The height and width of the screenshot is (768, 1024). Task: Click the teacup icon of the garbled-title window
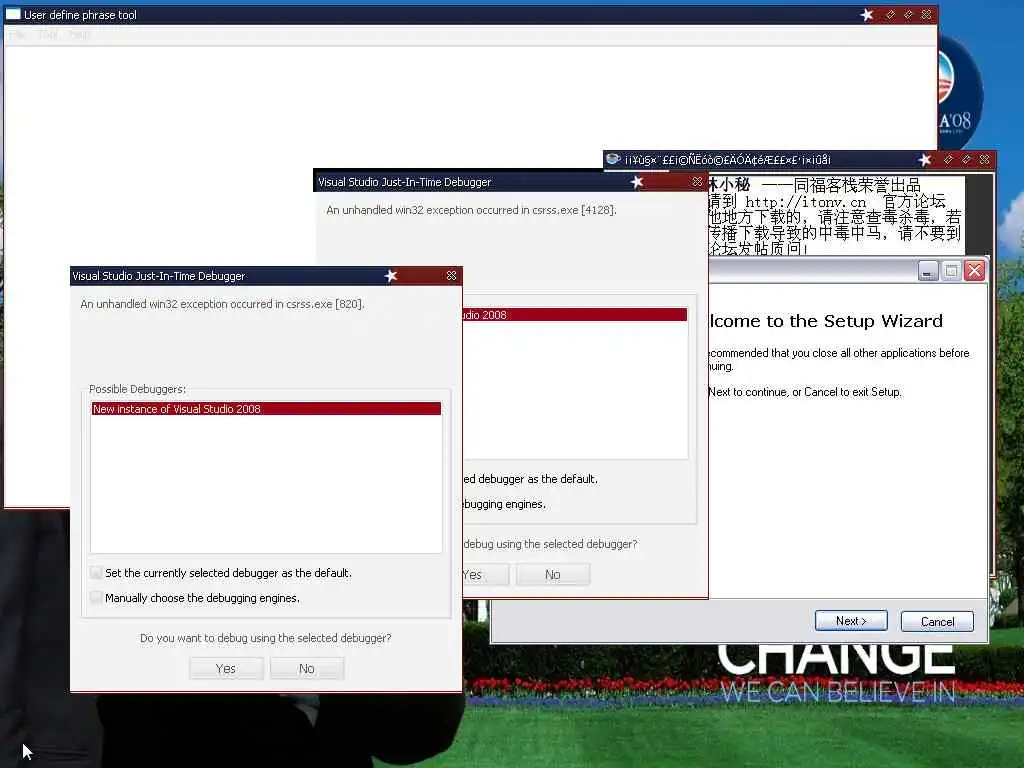[x=613, y=159]
